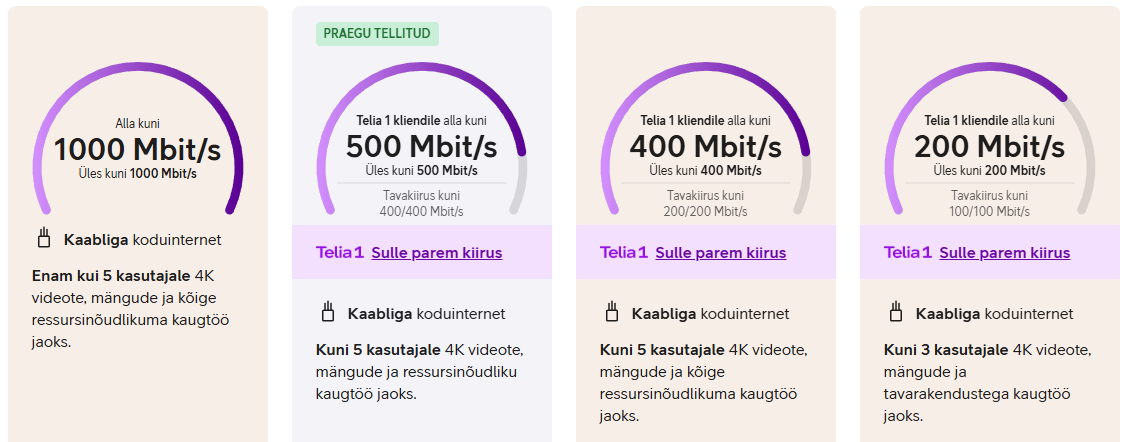Viewport: 1136px width, 442px height.
Task: Select the 1000 Mbit/s speed gauge
Action: click(x=138, y=138)
